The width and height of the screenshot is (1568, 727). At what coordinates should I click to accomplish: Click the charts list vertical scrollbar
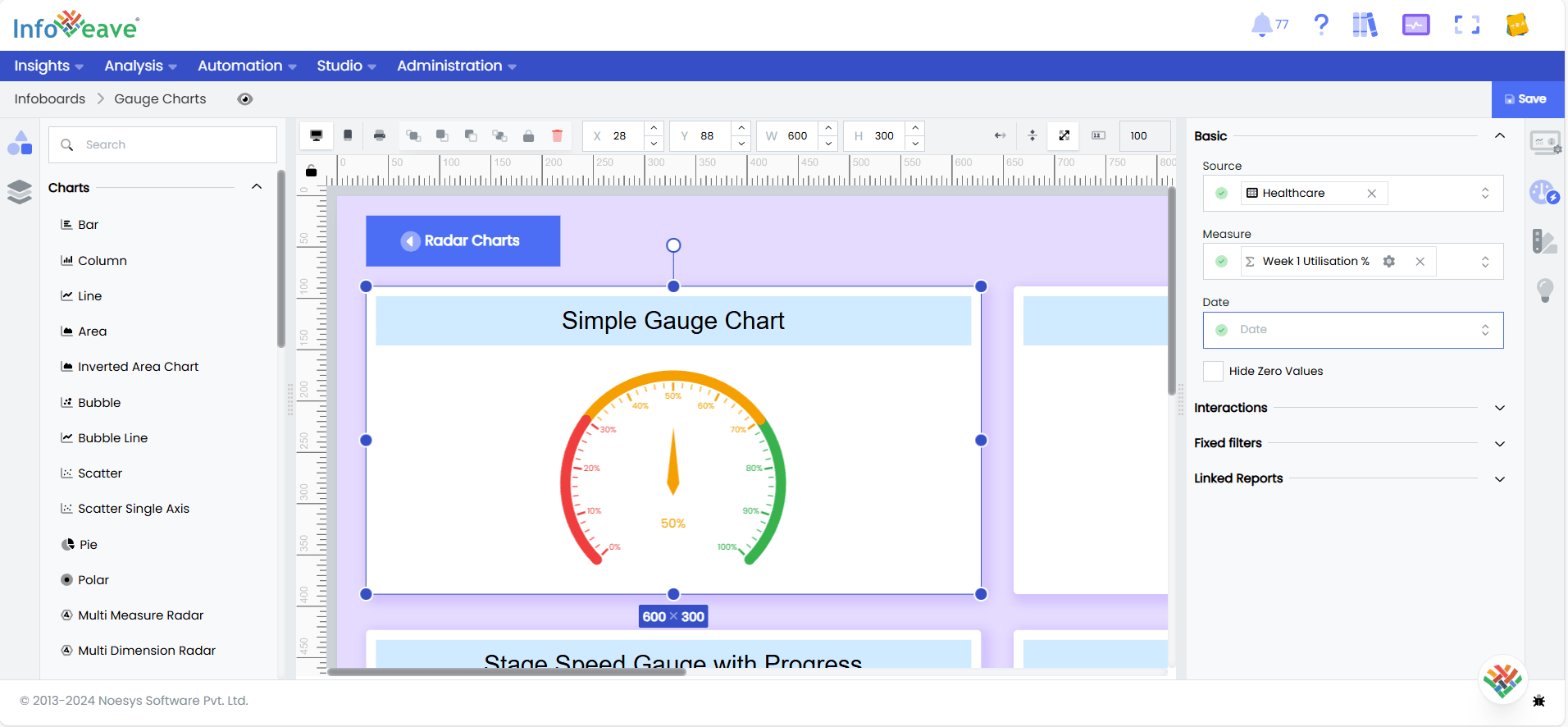(x=281, y=258)
